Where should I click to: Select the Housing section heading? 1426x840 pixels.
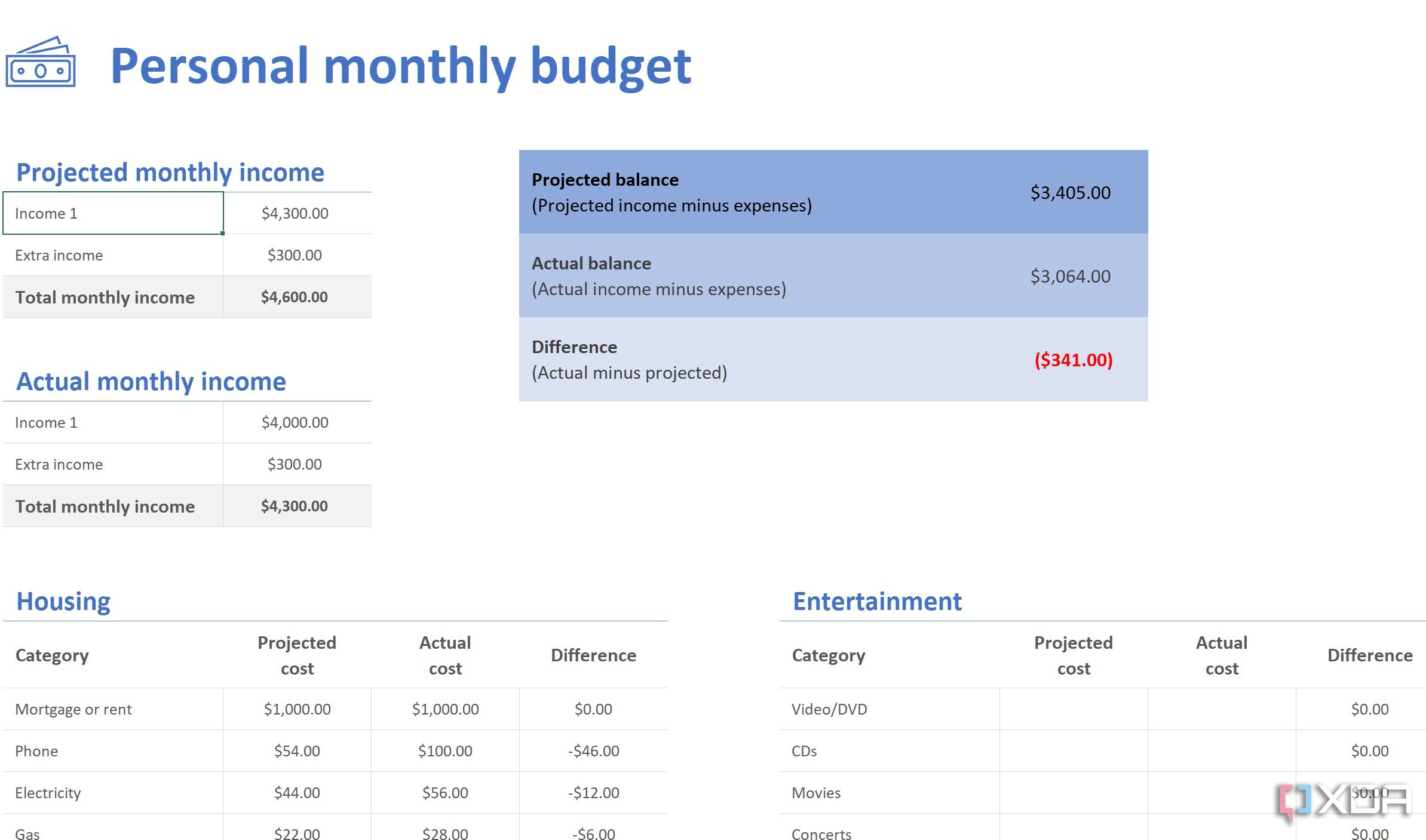pyautogui.click(x=63, y=602)
